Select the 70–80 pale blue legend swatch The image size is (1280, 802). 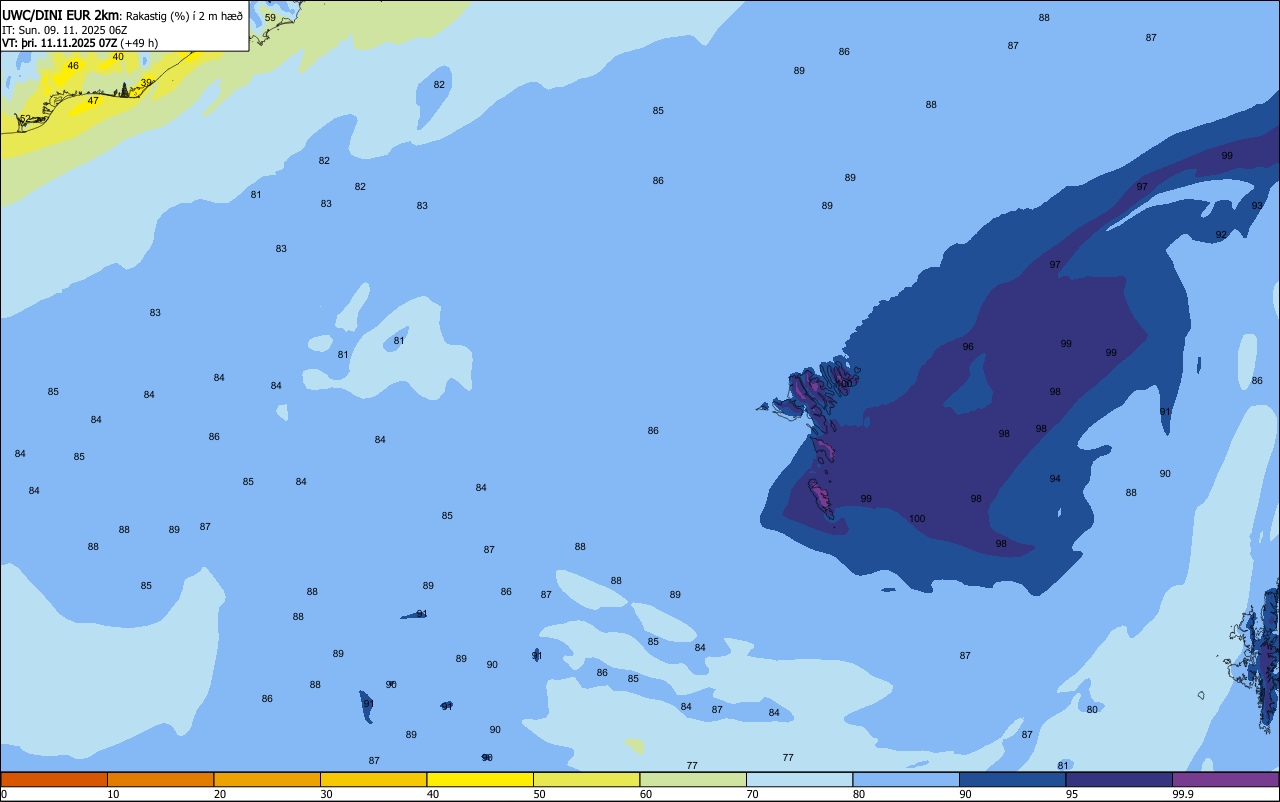tap(799, 779)
